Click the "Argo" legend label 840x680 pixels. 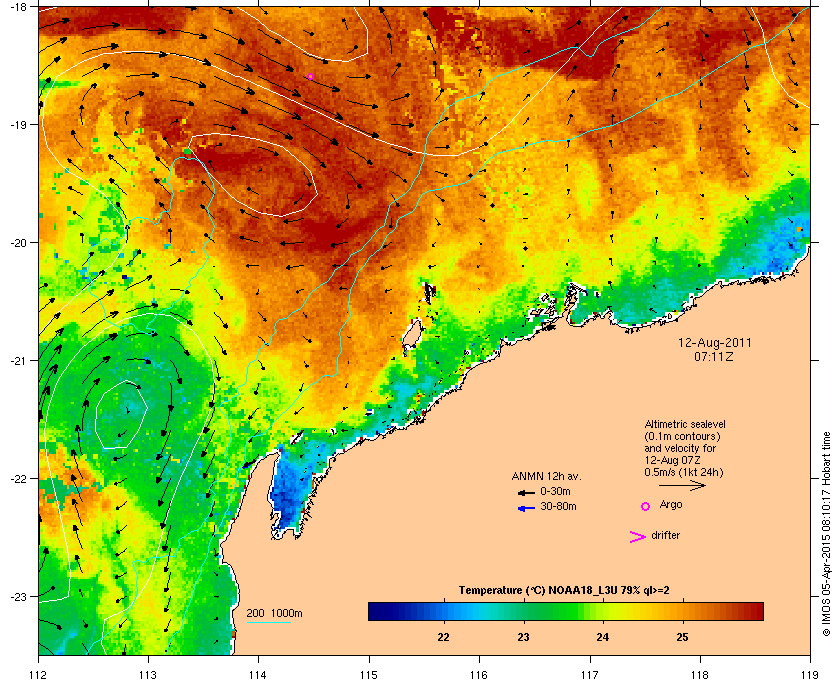[x=671, y=504]
